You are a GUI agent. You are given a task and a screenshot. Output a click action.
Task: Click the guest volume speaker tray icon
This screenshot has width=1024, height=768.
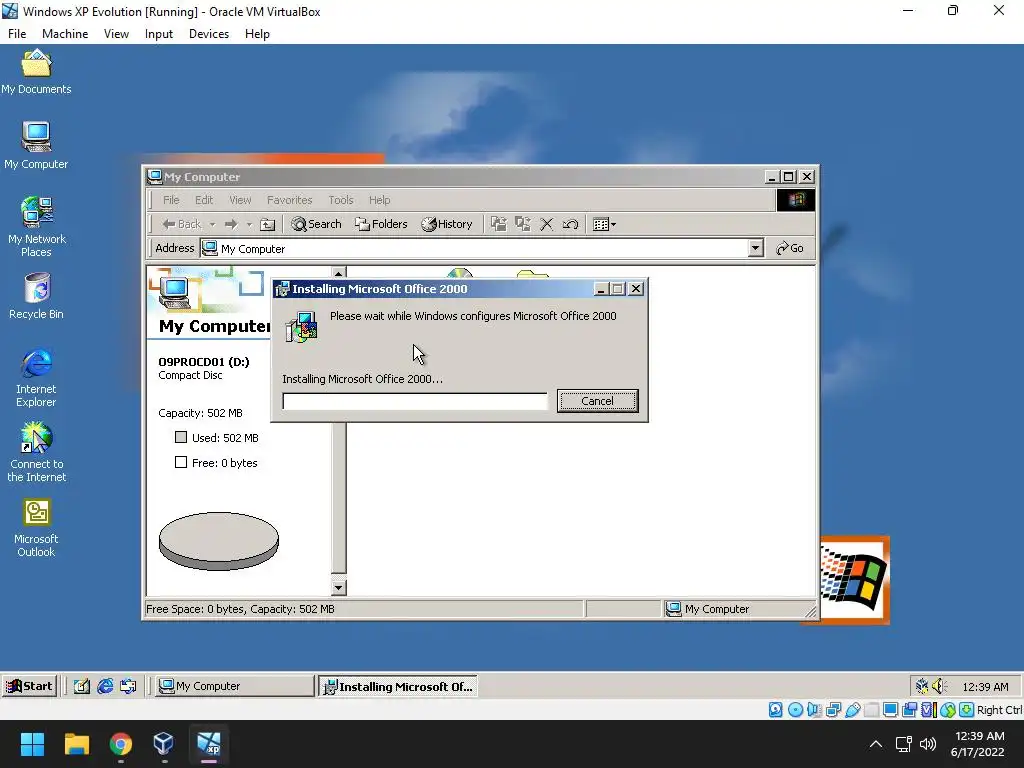(939, 686)
